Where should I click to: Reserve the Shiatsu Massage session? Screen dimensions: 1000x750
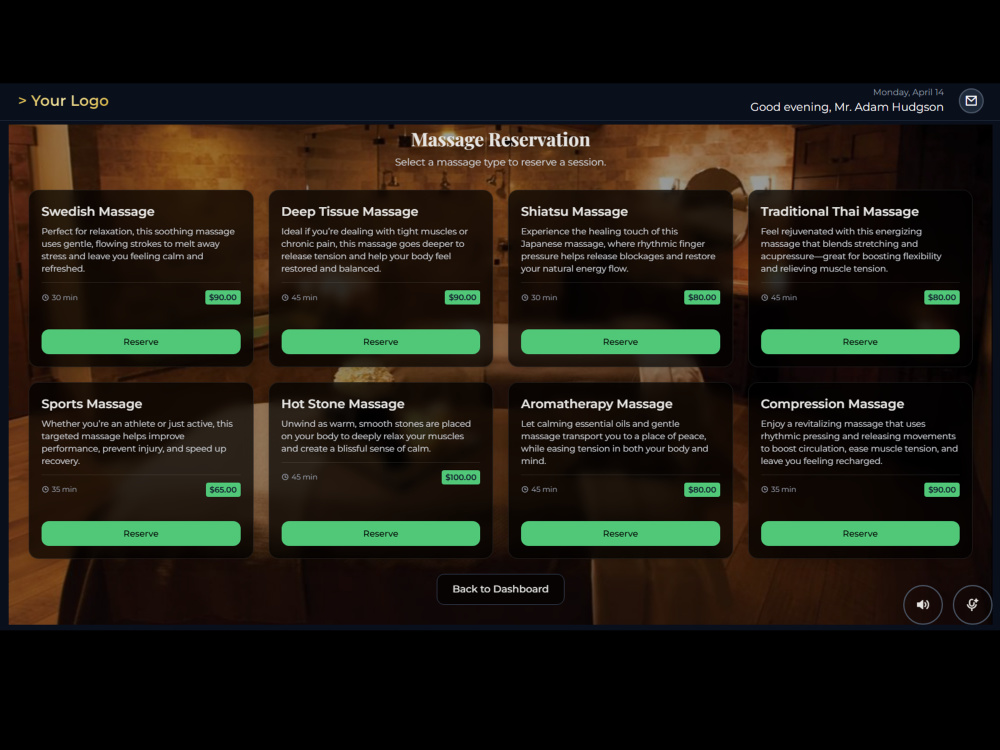click(x=621, y=342)
